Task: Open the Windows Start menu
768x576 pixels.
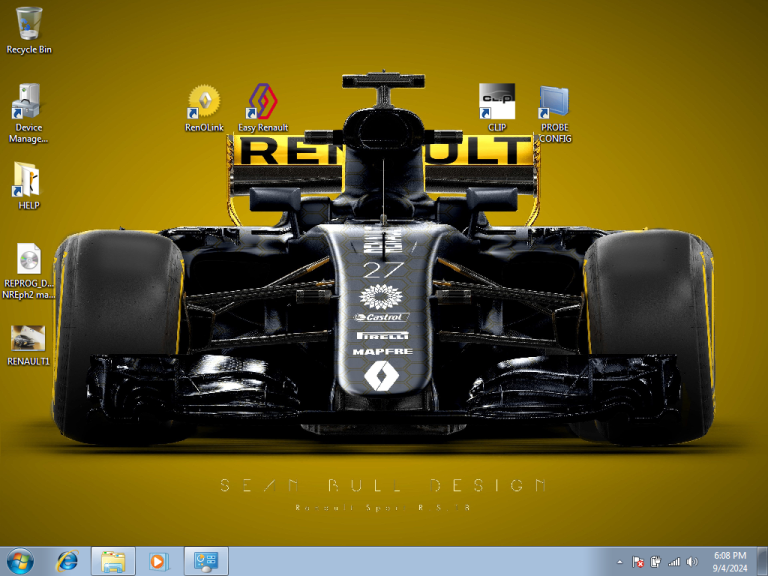Action: tap(20, 561)
